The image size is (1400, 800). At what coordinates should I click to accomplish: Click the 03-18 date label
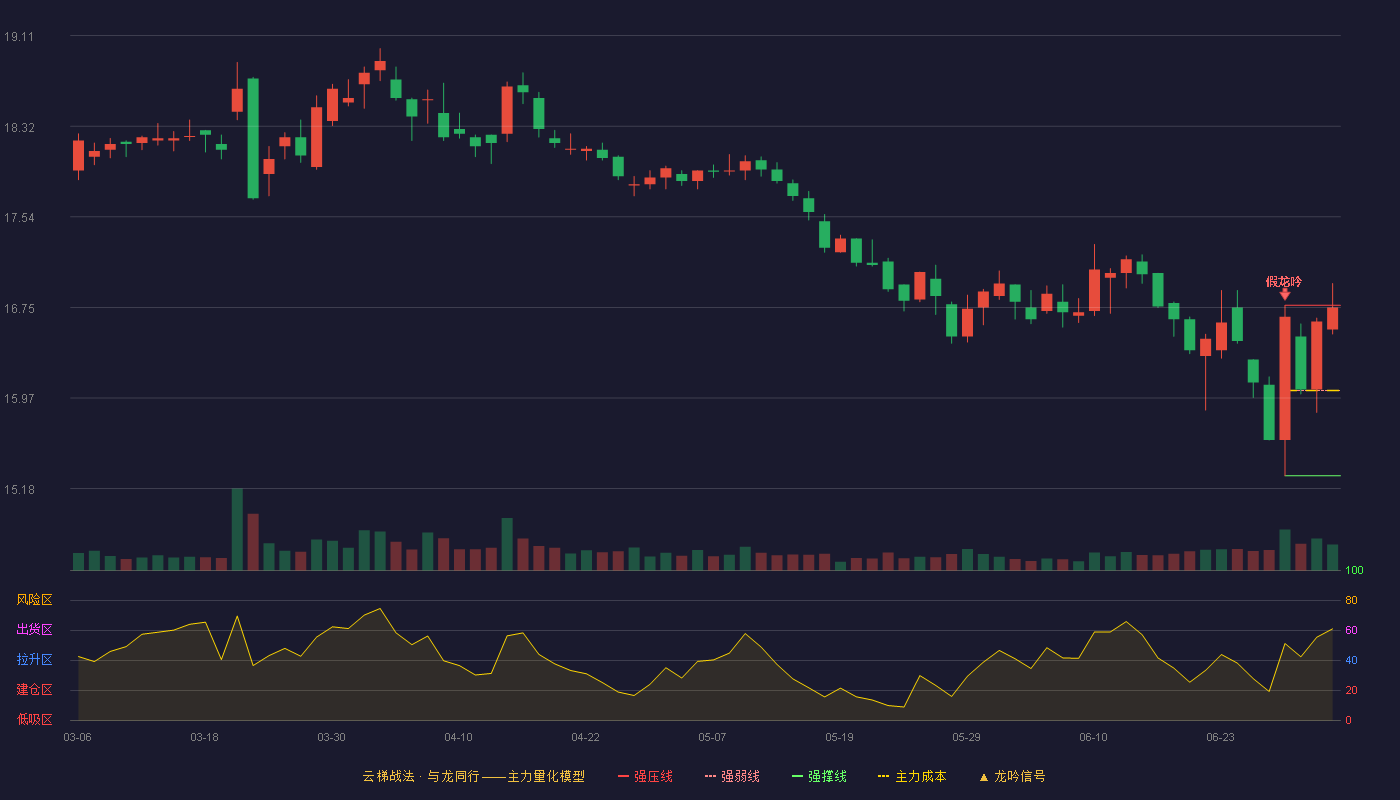(x=204, y=737)
